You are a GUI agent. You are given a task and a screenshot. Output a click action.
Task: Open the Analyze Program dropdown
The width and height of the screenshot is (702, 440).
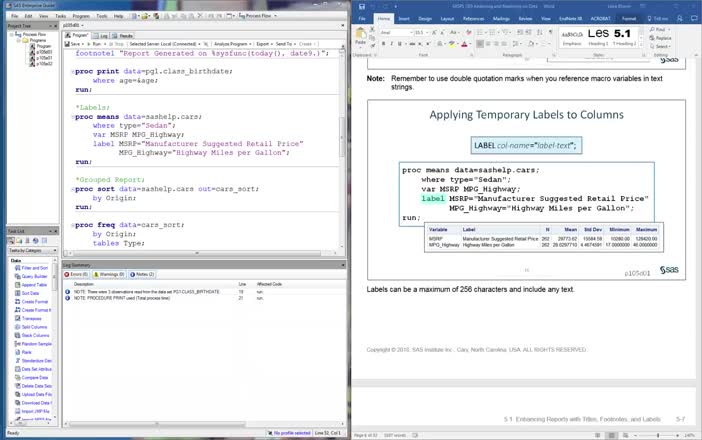(230, 44)
